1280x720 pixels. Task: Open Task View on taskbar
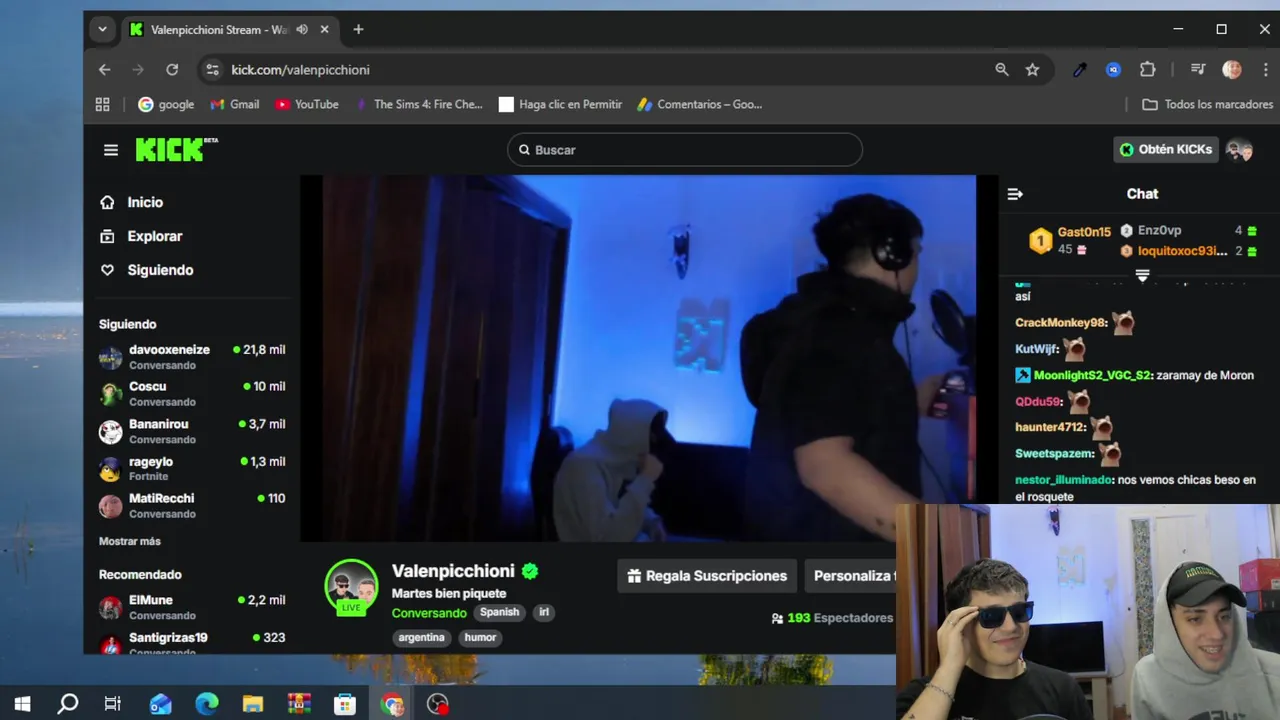coord(113,704)
